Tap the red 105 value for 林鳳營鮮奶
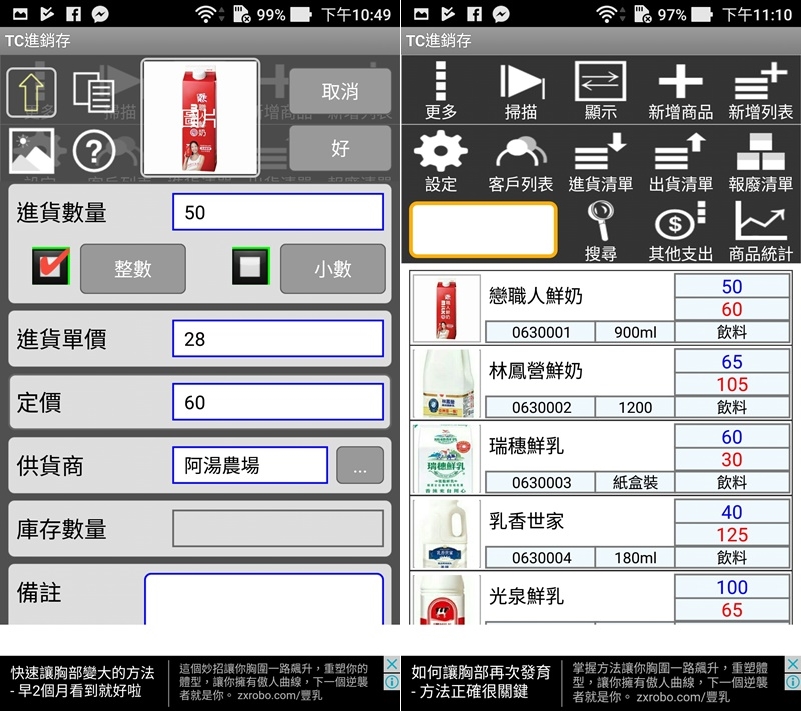801x711 pixels. coord(732,384)
